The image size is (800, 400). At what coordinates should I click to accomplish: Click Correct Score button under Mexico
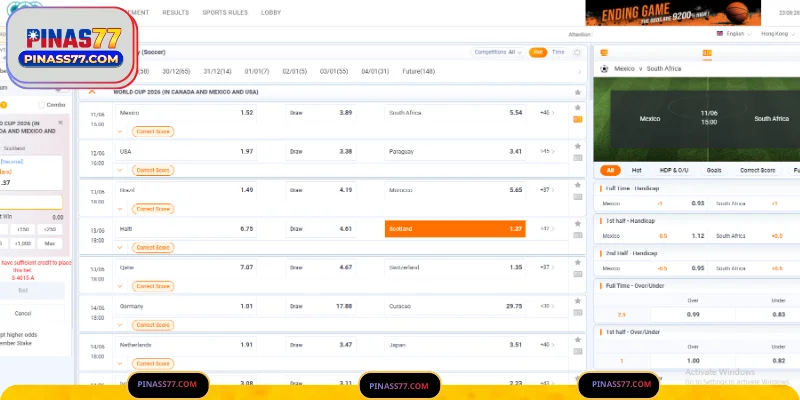153,132
